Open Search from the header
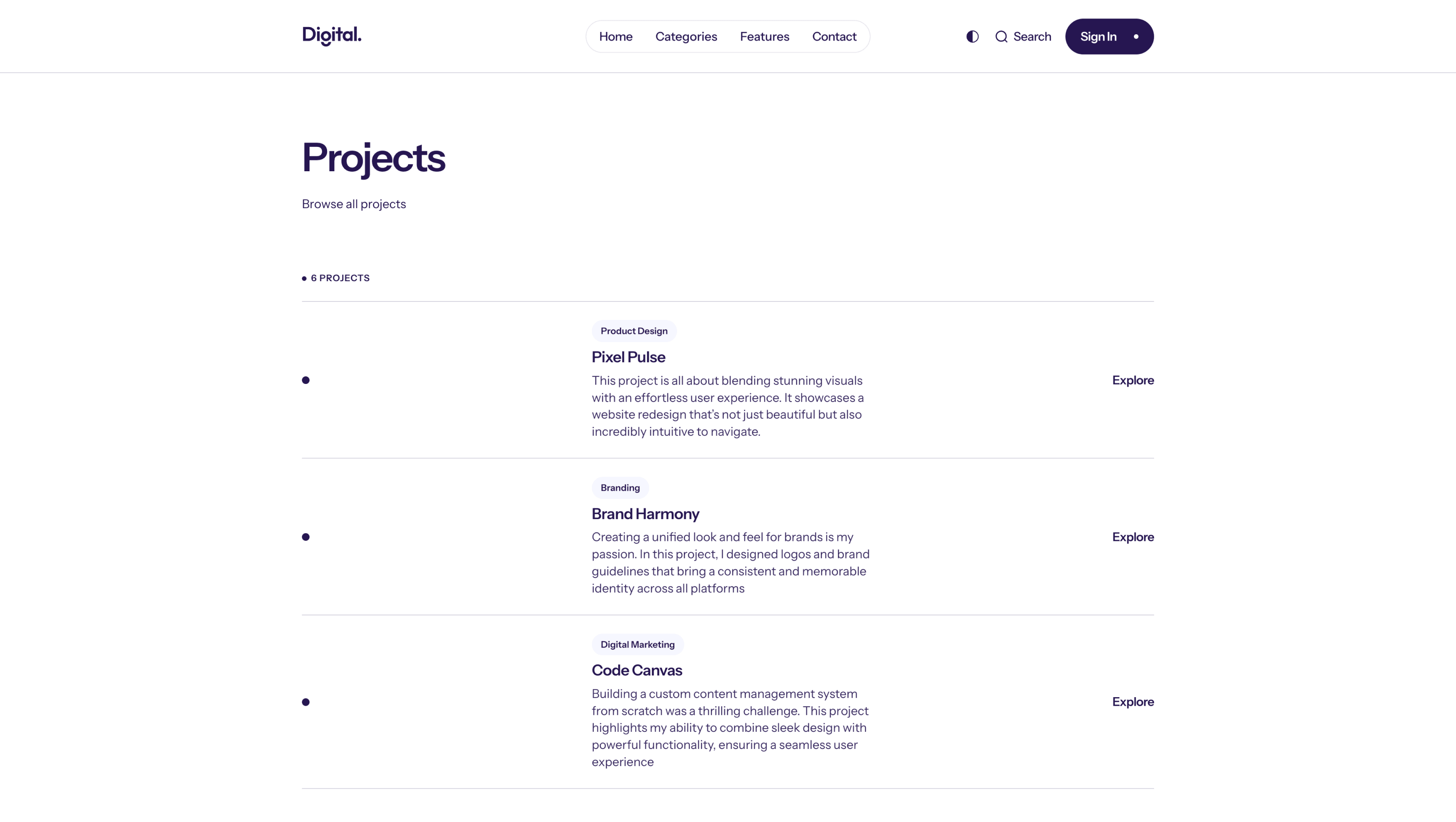Viewport: 1456px width, 822px height. [1032, 37]
